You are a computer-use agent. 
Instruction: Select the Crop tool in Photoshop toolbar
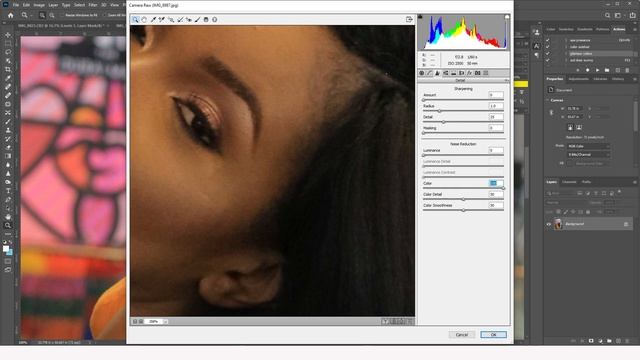[8, 70]
